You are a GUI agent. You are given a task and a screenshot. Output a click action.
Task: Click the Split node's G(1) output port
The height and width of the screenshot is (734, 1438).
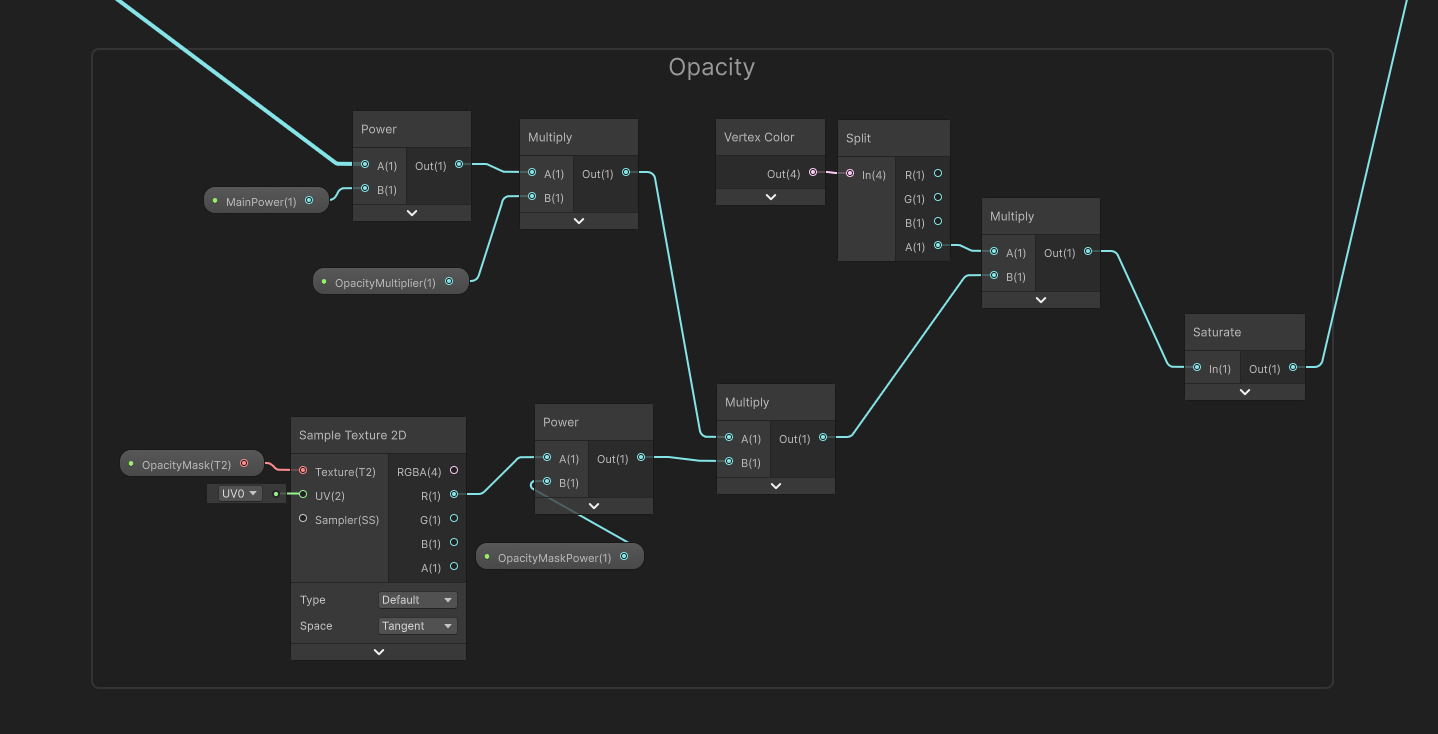click(x=937, y=198)
